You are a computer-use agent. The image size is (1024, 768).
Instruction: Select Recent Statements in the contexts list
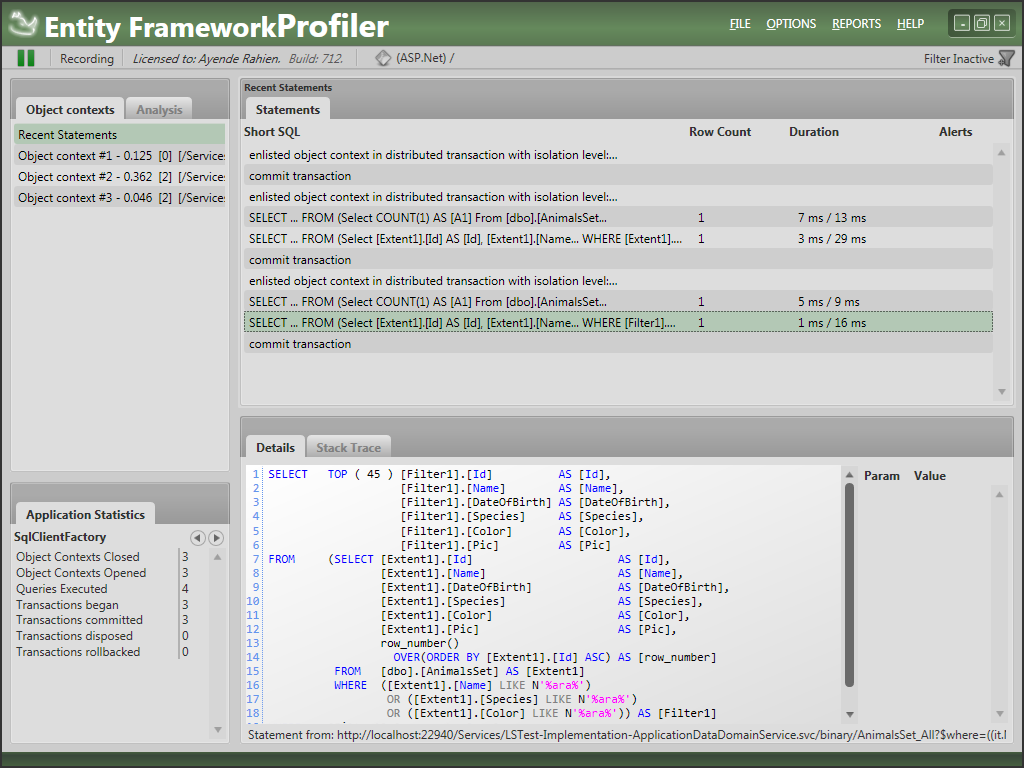(120, 135)
